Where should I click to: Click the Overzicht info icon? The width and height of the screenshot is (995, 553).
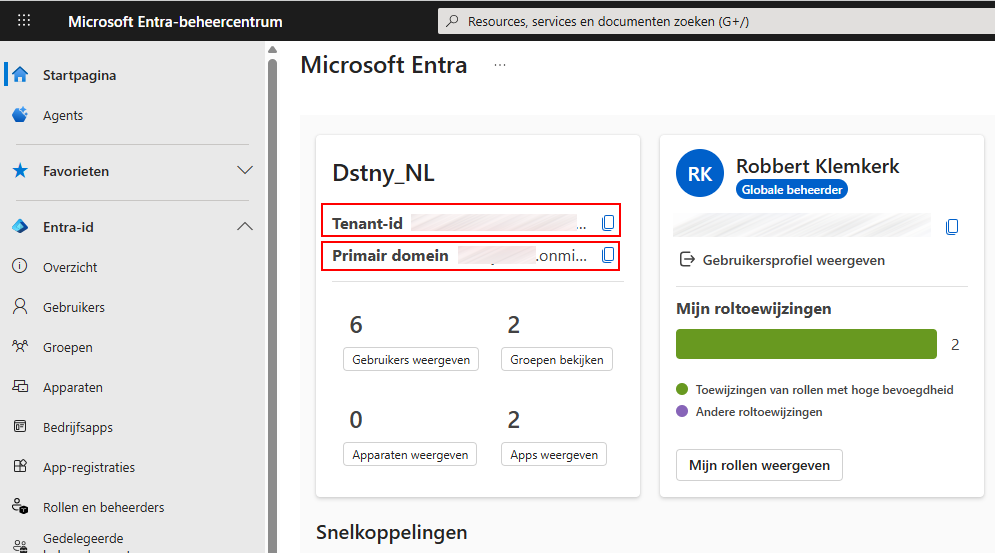click(x=20, y=266)
